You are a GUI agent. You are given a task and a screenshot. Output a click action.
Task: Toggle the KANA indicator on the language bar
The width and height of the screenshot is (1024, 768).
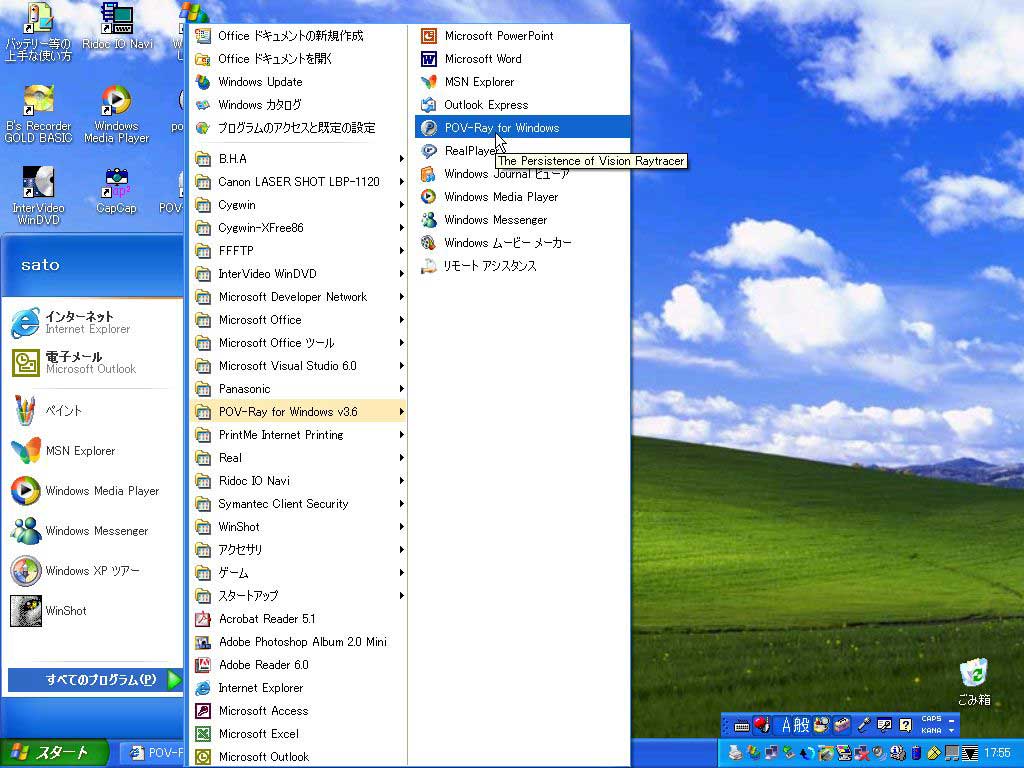pyautogui.click(x=931, y=731)
